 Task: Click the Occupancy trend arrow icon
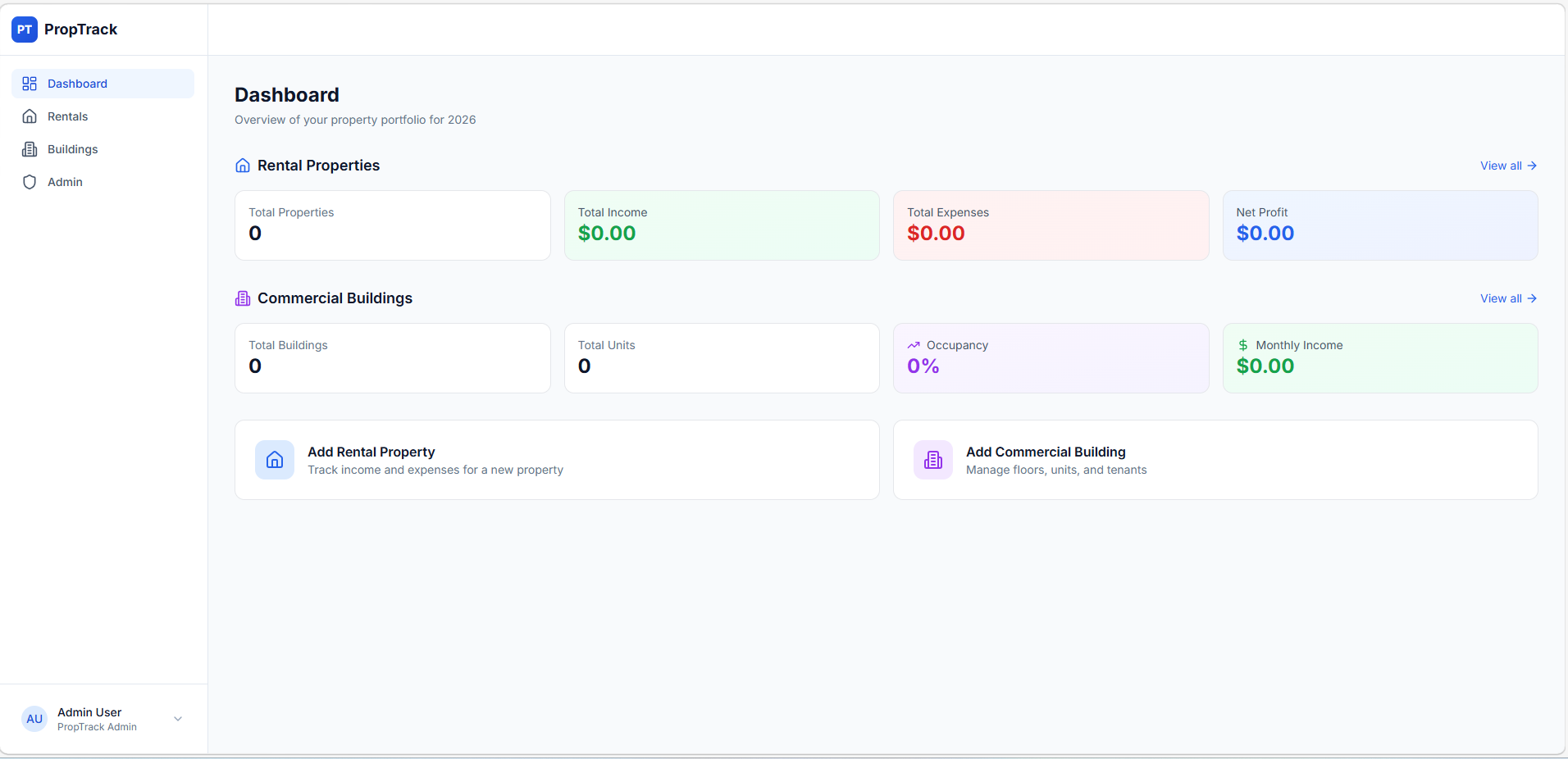(914, 345)
